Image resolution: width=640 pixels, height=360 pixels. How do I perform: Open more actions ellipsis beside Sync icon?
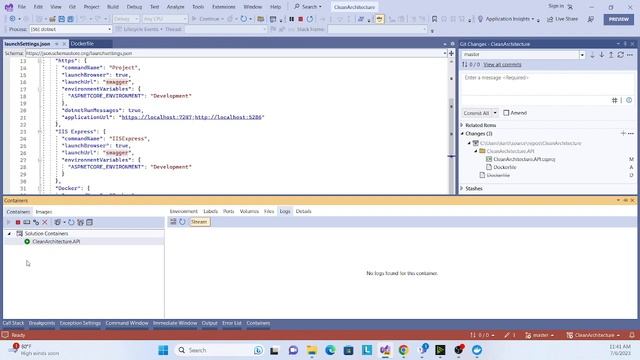tap(630, 55)
